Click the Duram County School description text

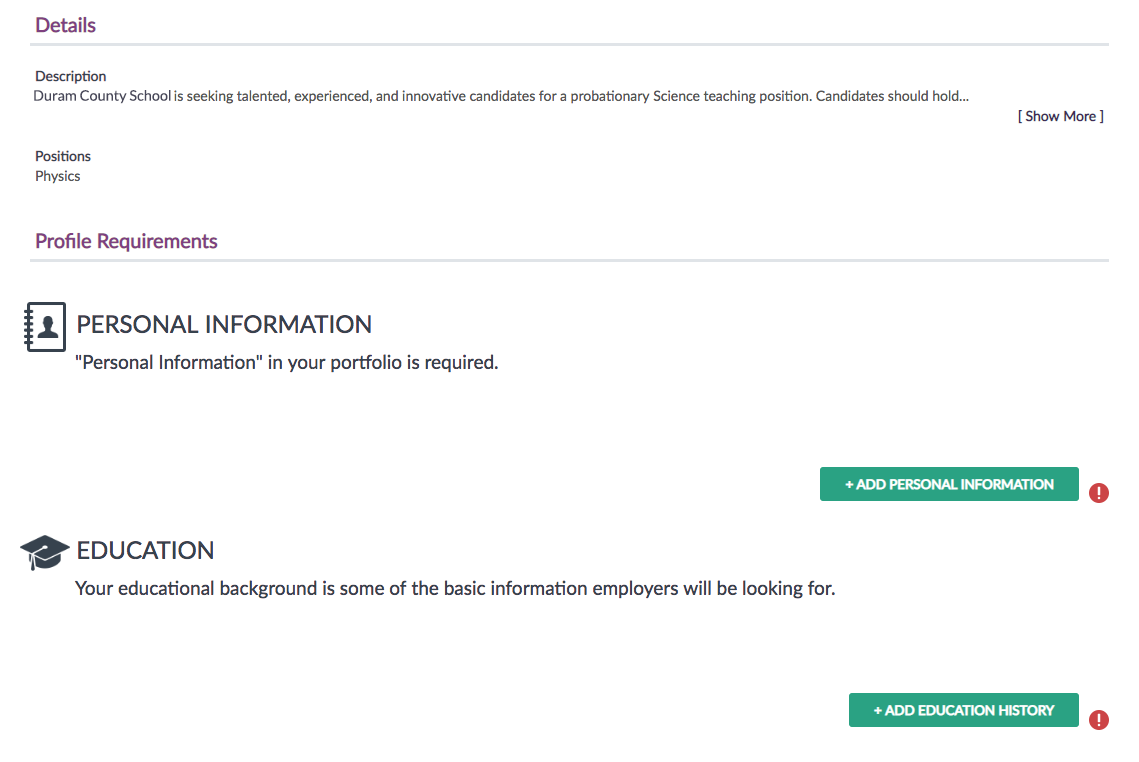pyautogui.click(x=501, y=96)
